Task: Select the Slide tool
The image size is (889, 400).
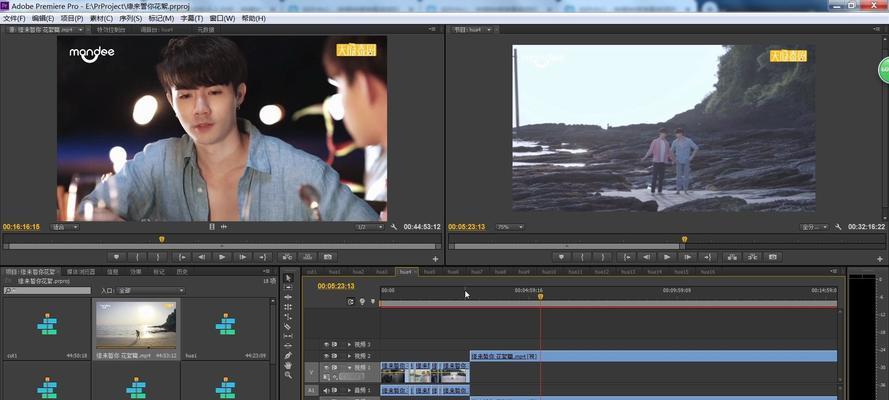Action: pos(288,345)
